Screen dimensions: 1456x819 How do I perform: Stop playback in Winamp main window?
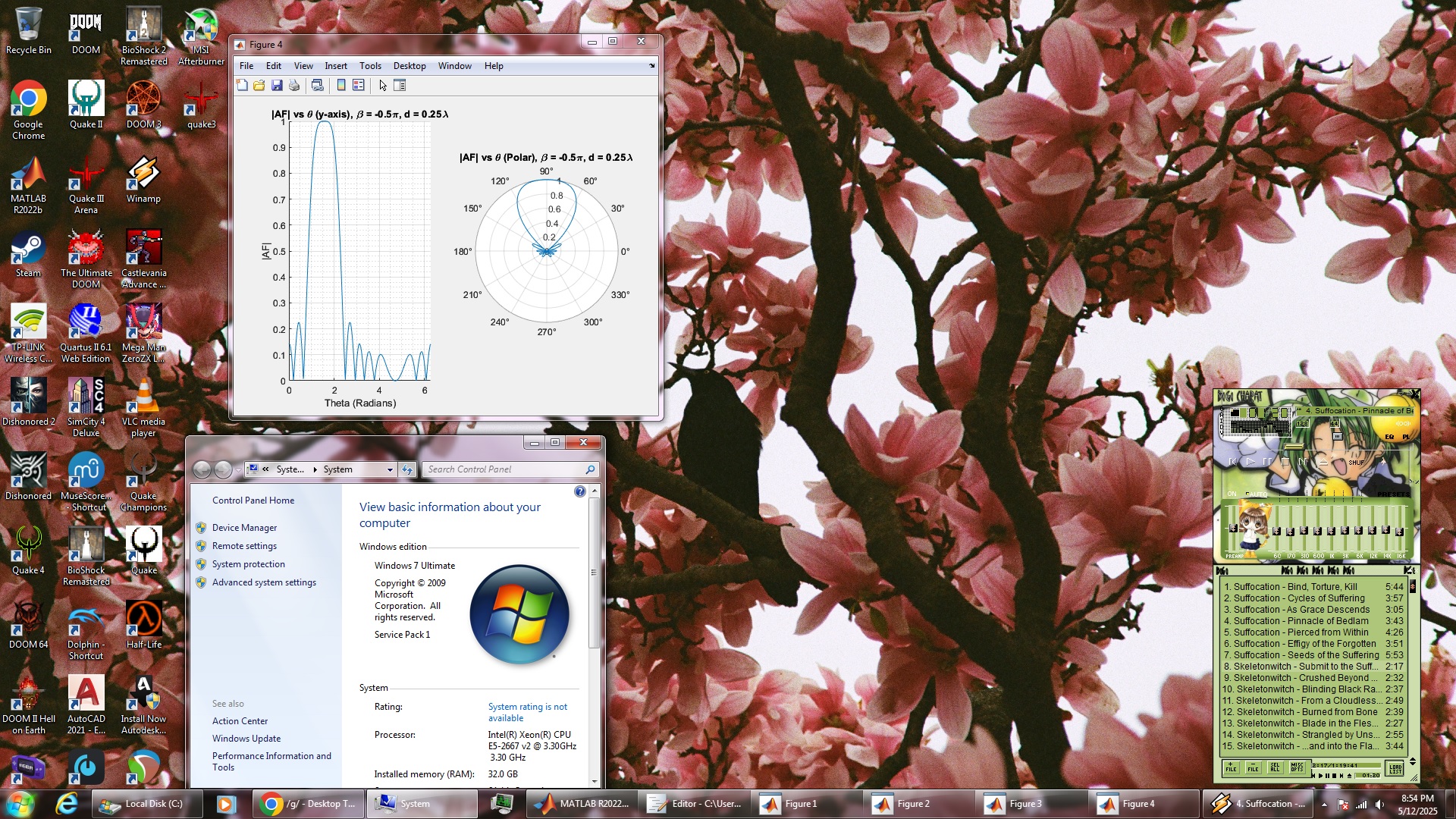coord(1285,462)
